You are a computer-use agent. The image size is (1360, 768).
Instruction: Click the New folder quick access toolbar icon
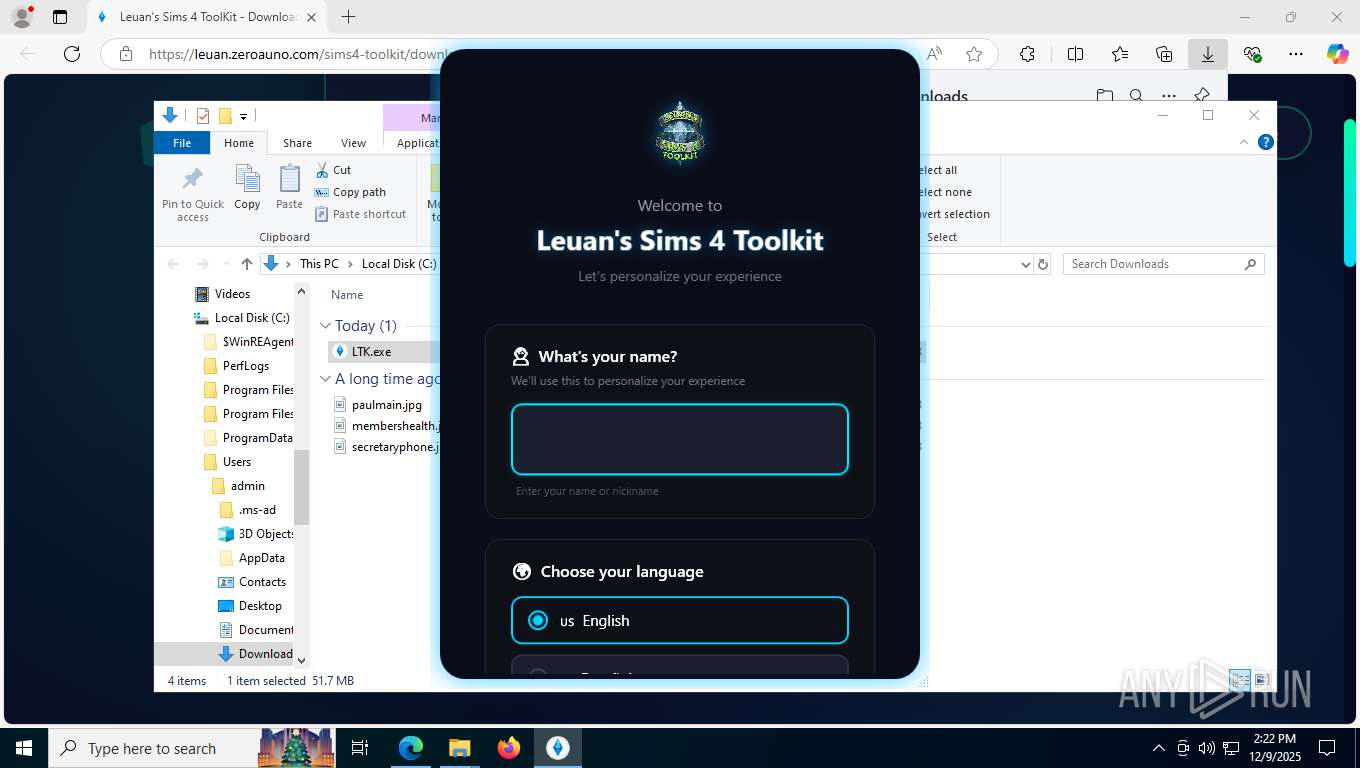[225, 116]
